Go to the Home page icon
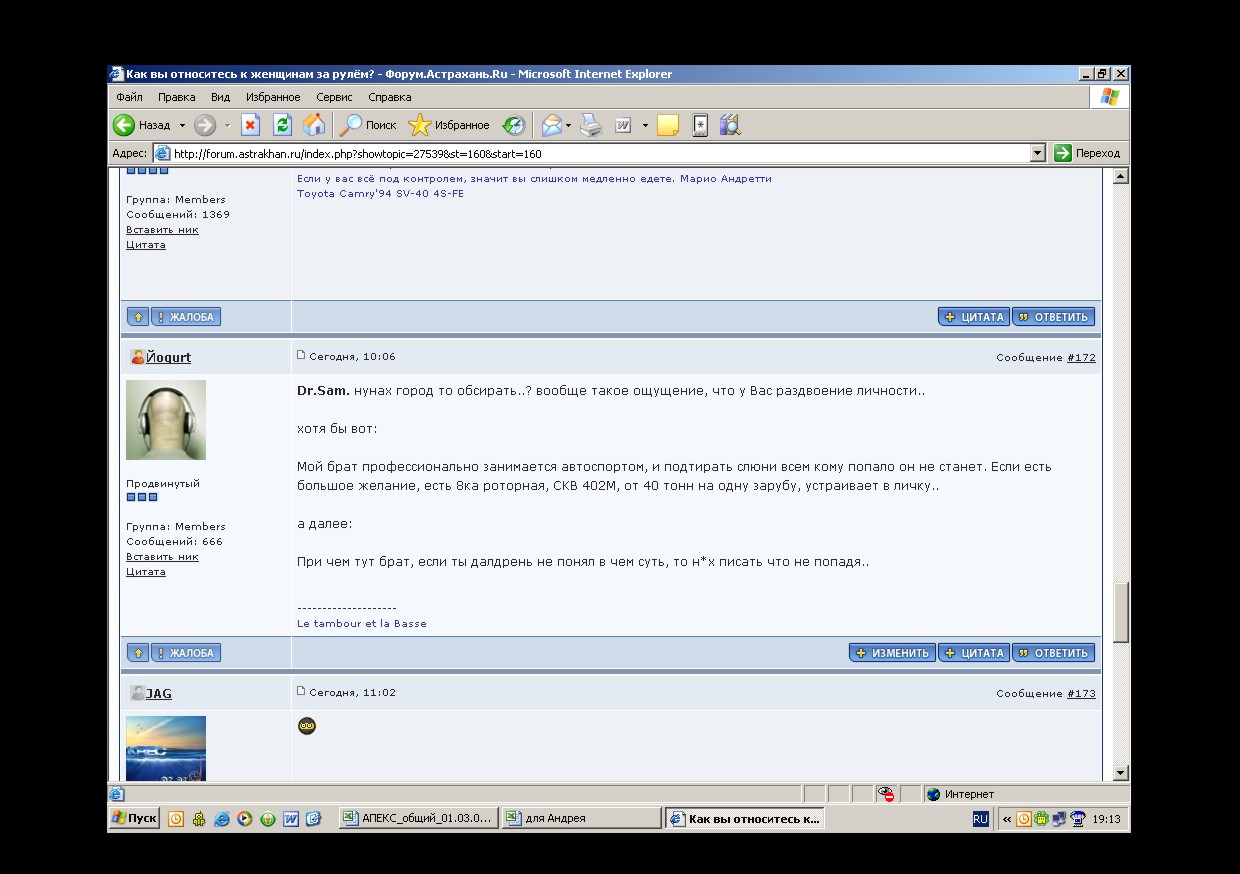1240x874 pixels. pyautogui.click(x=314, y=125)
